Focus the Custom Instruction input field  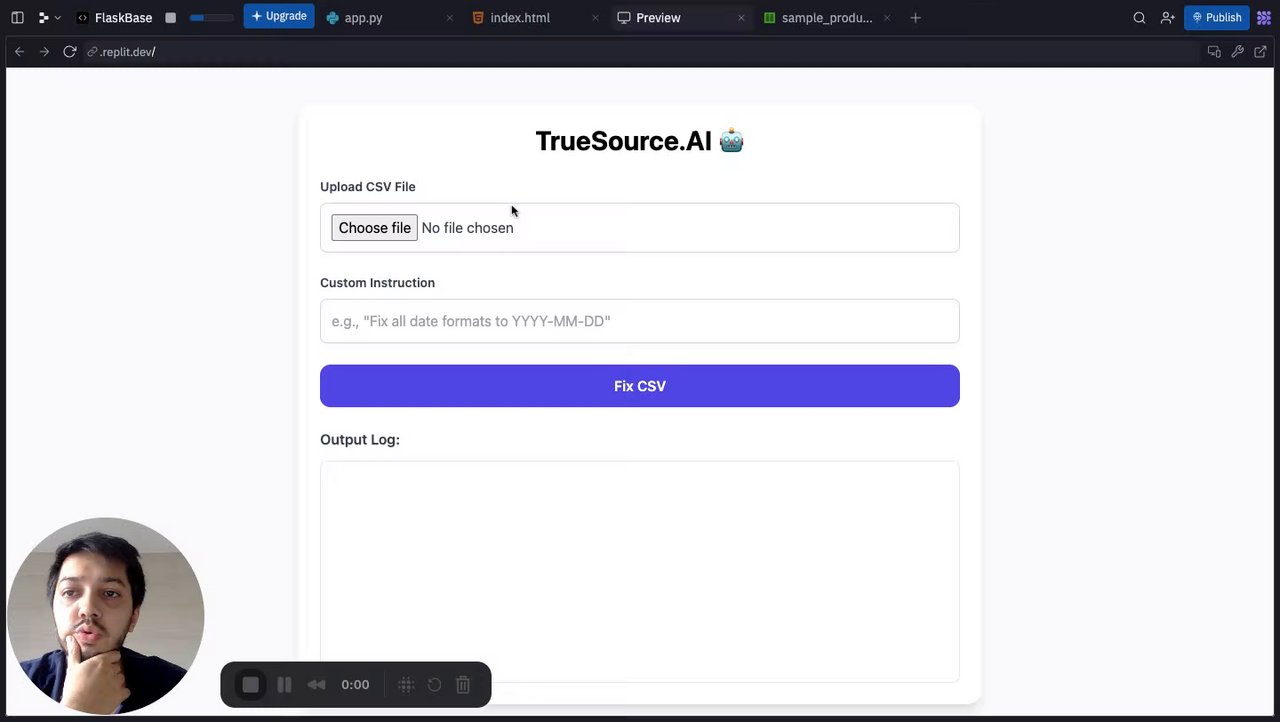640,321
